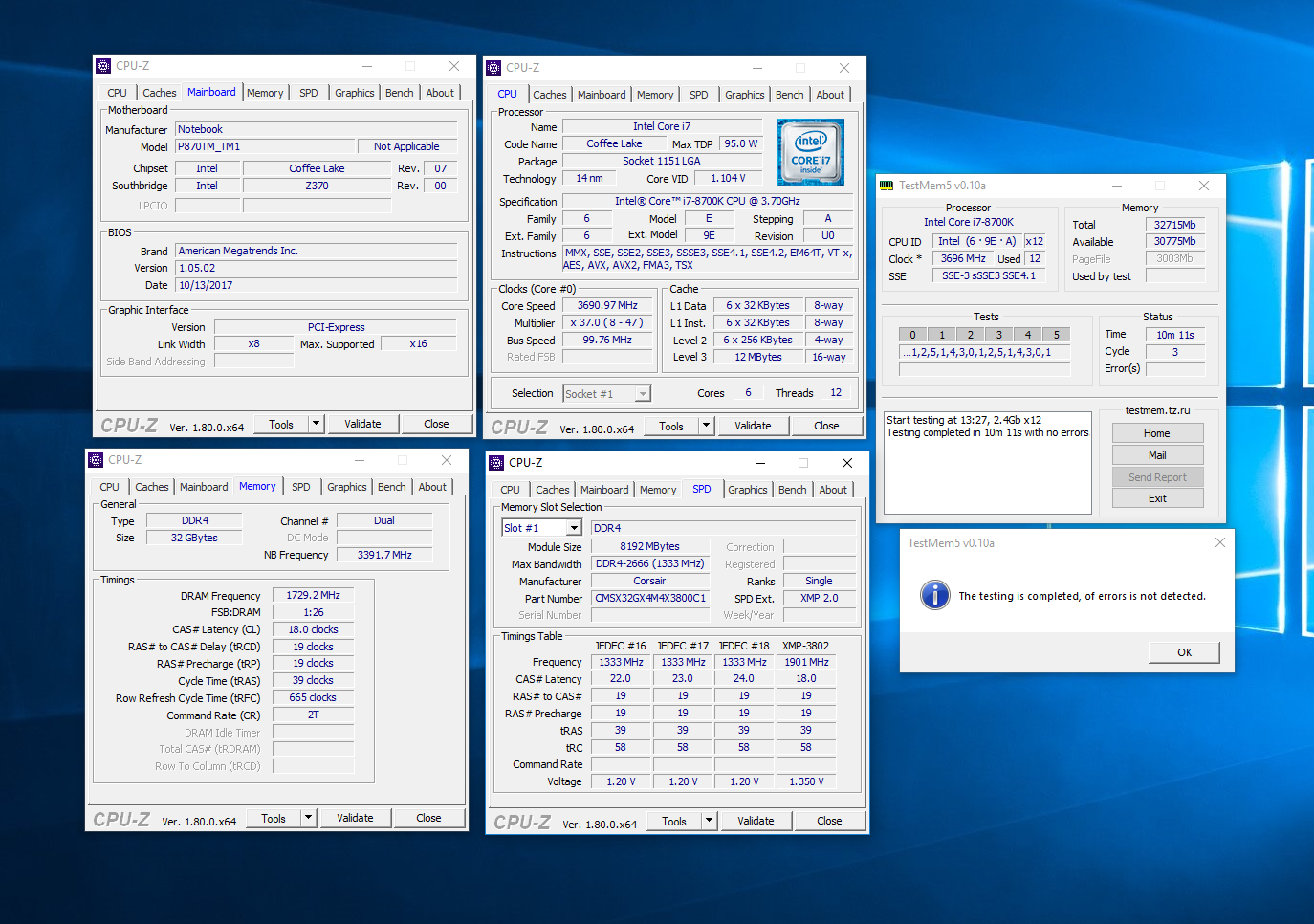Click the Intel Core i7 logo badge
This screenshot has height=924, width=1314.
click(x=811, y=152)
